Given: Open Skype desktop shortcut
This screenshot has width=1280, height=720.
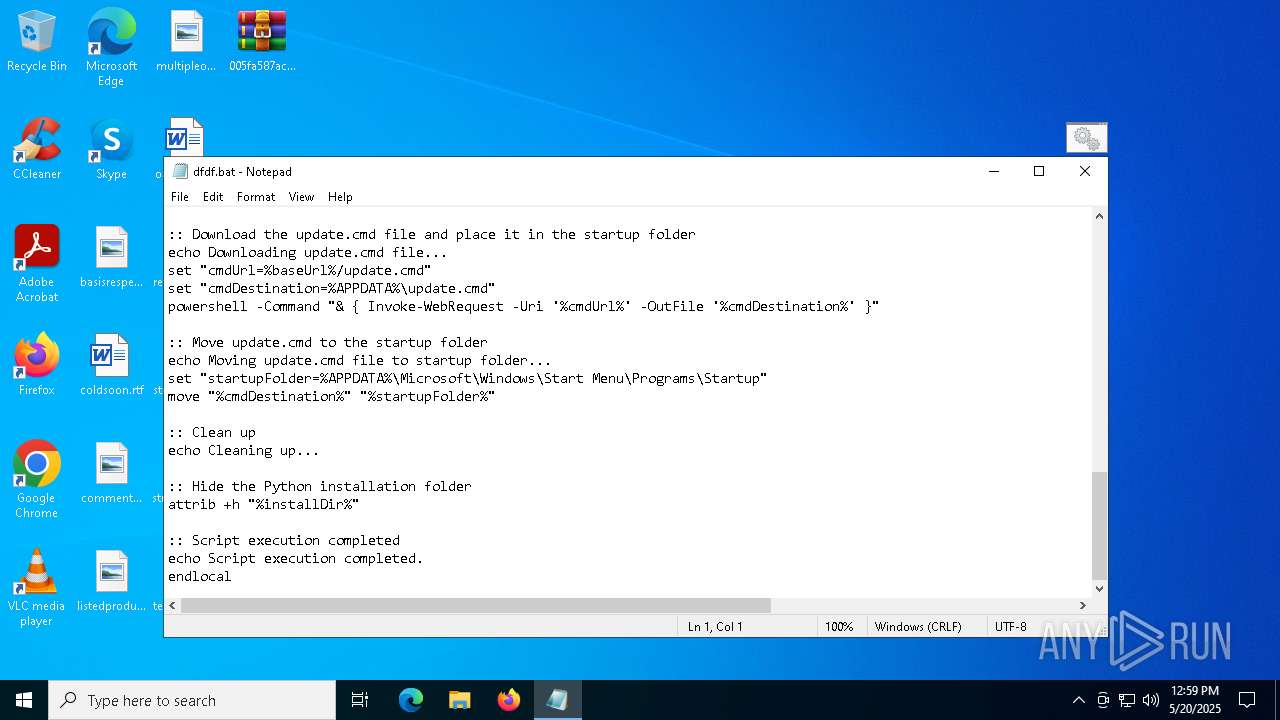Looking at the screenshot, I should 111,150.
